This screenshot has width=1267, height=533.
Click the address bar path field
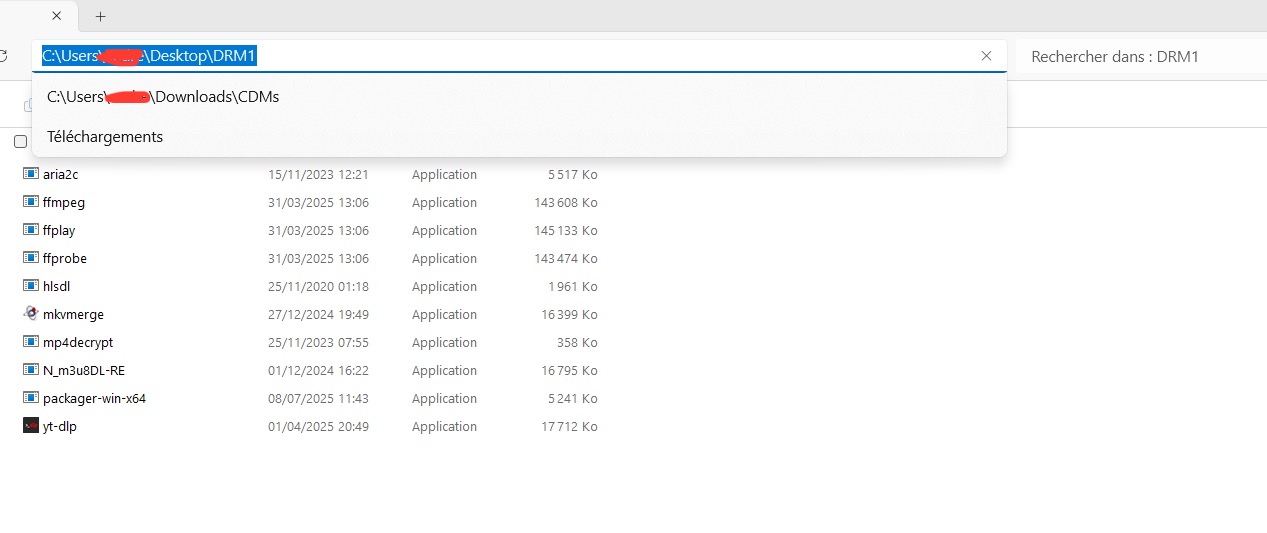point(600,56)
